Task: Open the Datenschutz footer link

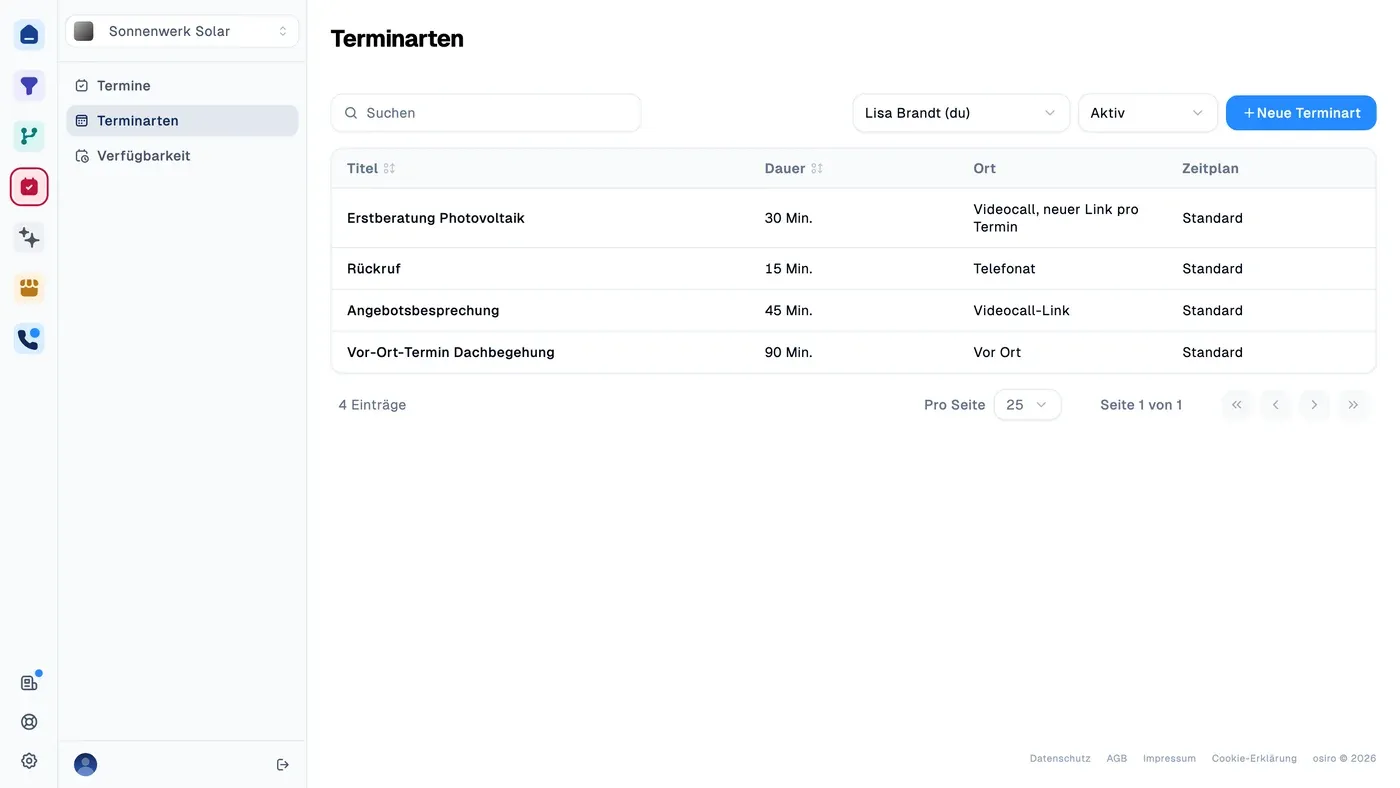Action: click(x=1060, y=759)
